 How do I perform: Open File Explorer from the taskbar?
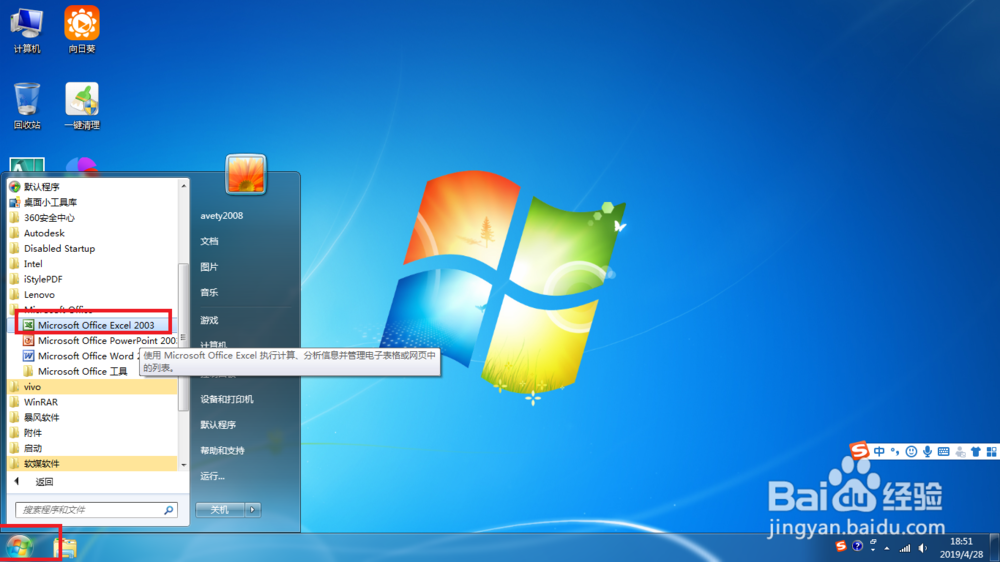[64, 547]
